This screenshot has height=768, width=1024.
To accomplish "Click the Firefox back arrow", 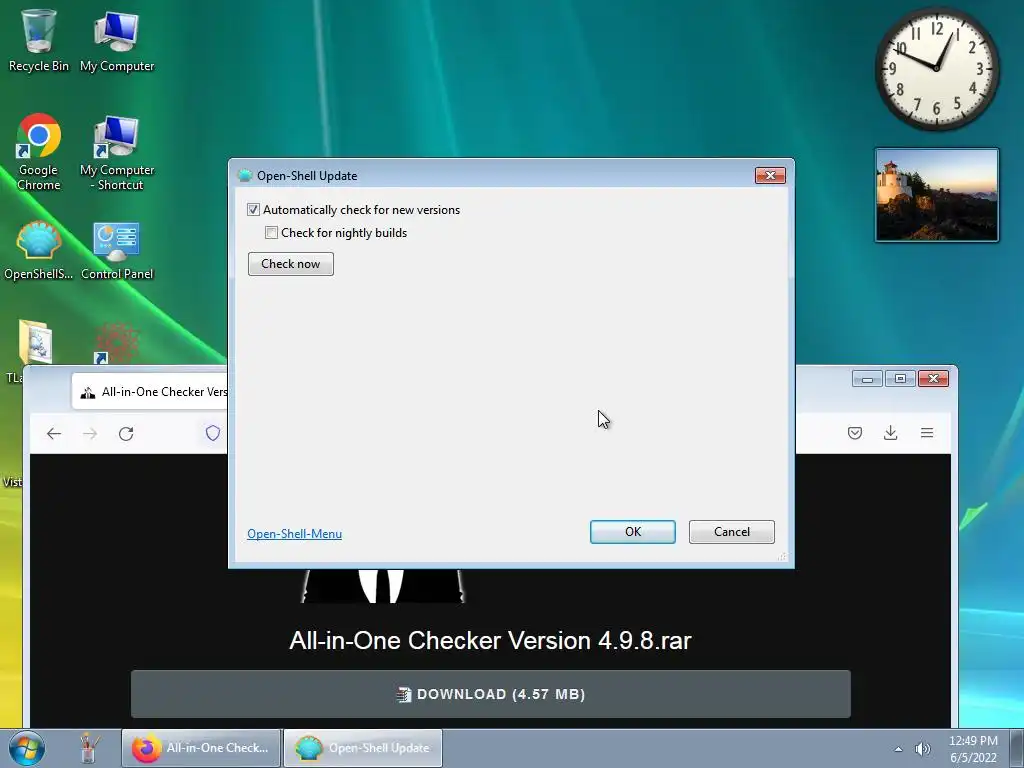I will tap(54, 434).
